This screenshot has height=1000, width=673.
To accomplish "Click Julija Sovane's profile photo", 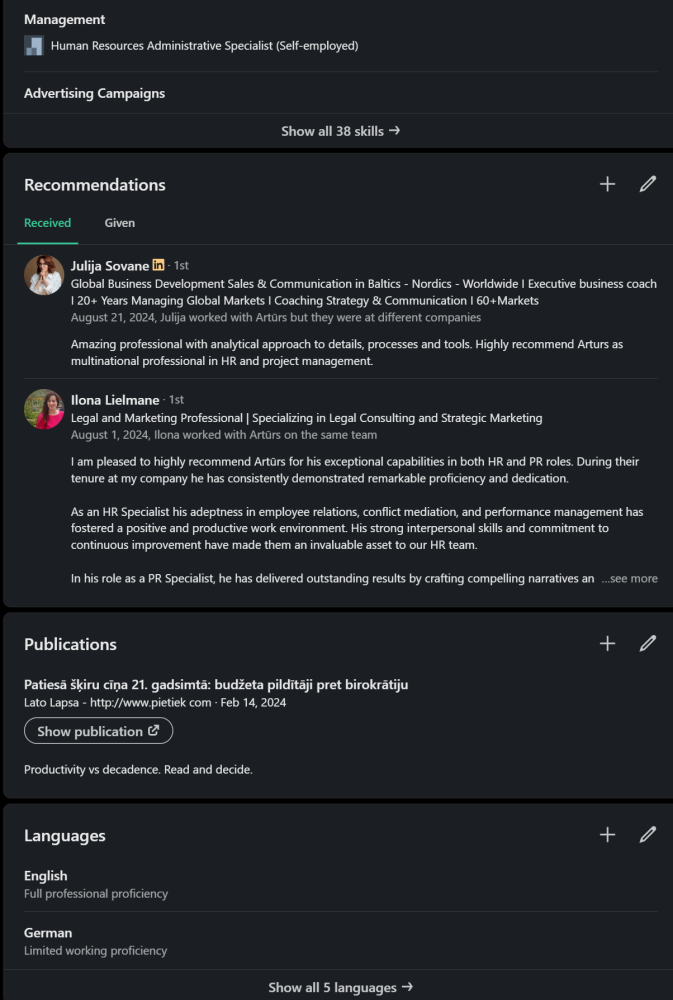I will (x=44, y=275).
